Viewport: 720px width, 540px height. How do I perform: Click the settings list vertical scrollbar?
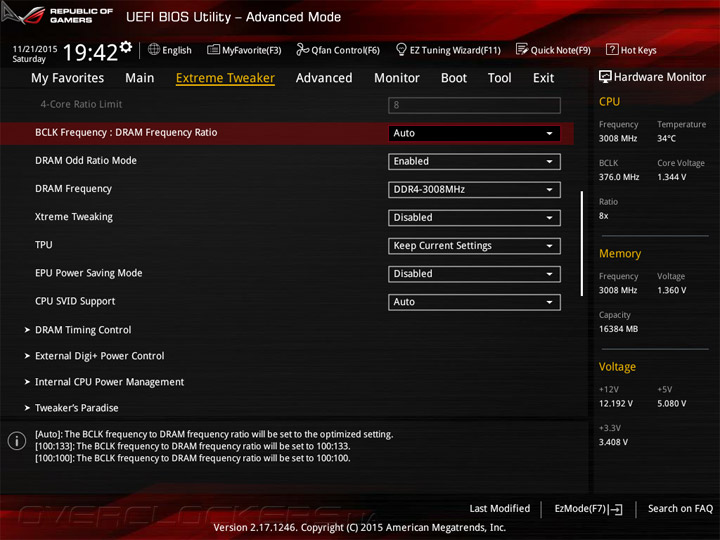(x=581, y=243)
